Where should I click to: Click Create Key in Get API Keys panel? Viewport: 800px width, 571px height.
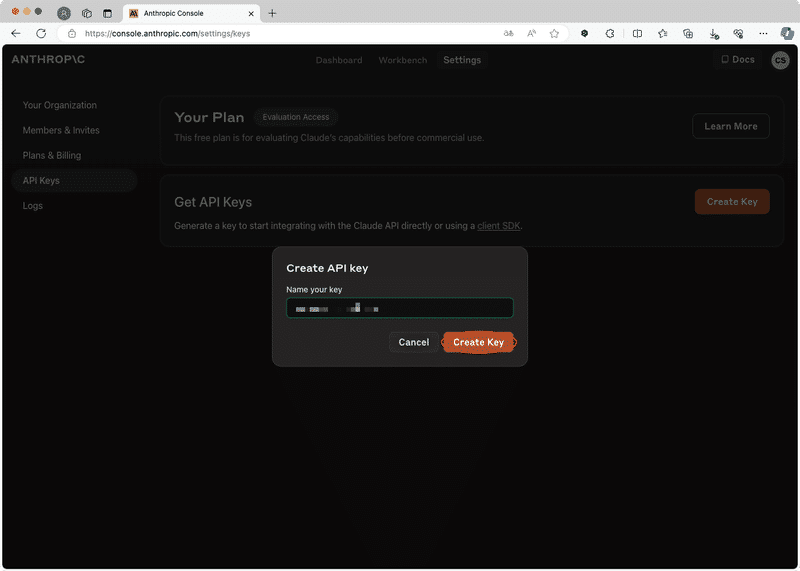[x=732, y=202]
